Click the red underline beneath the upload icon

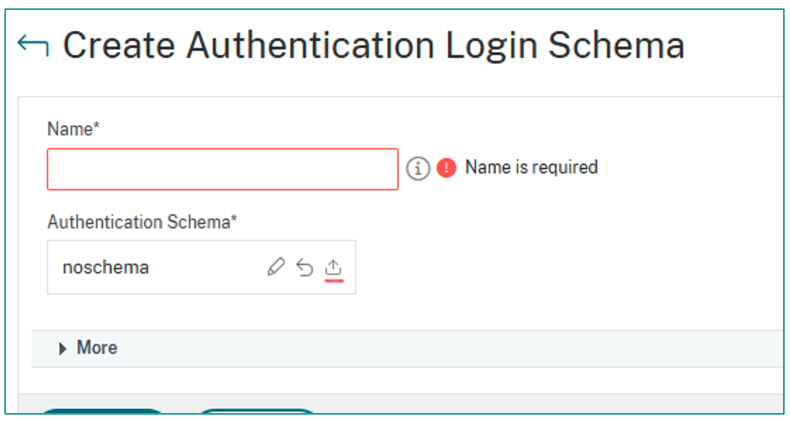(334, 281)
